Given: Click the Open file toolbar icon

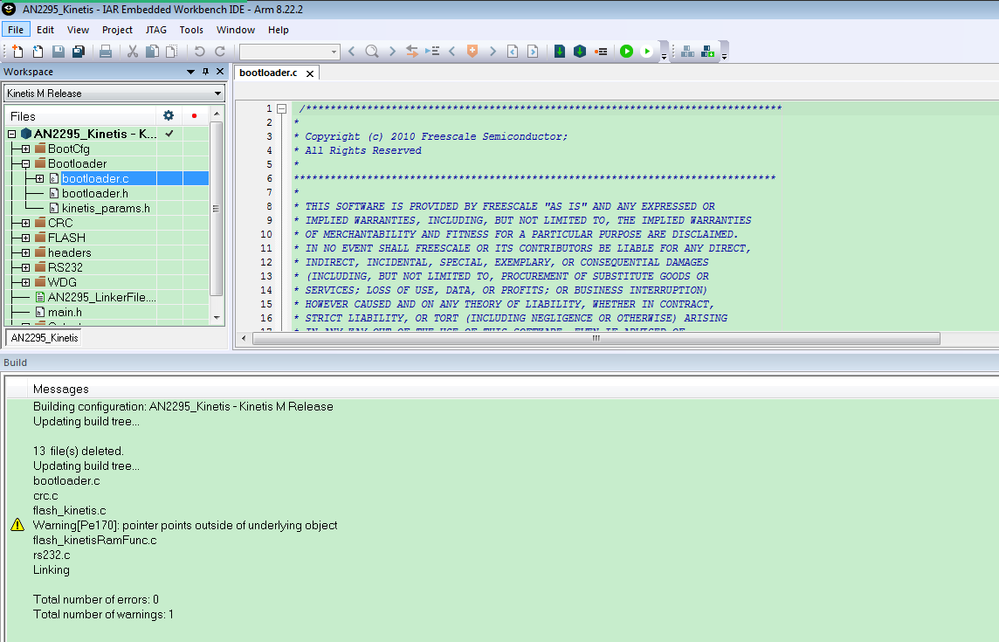Looking at the screenshot, I should [x=38, y=52].
